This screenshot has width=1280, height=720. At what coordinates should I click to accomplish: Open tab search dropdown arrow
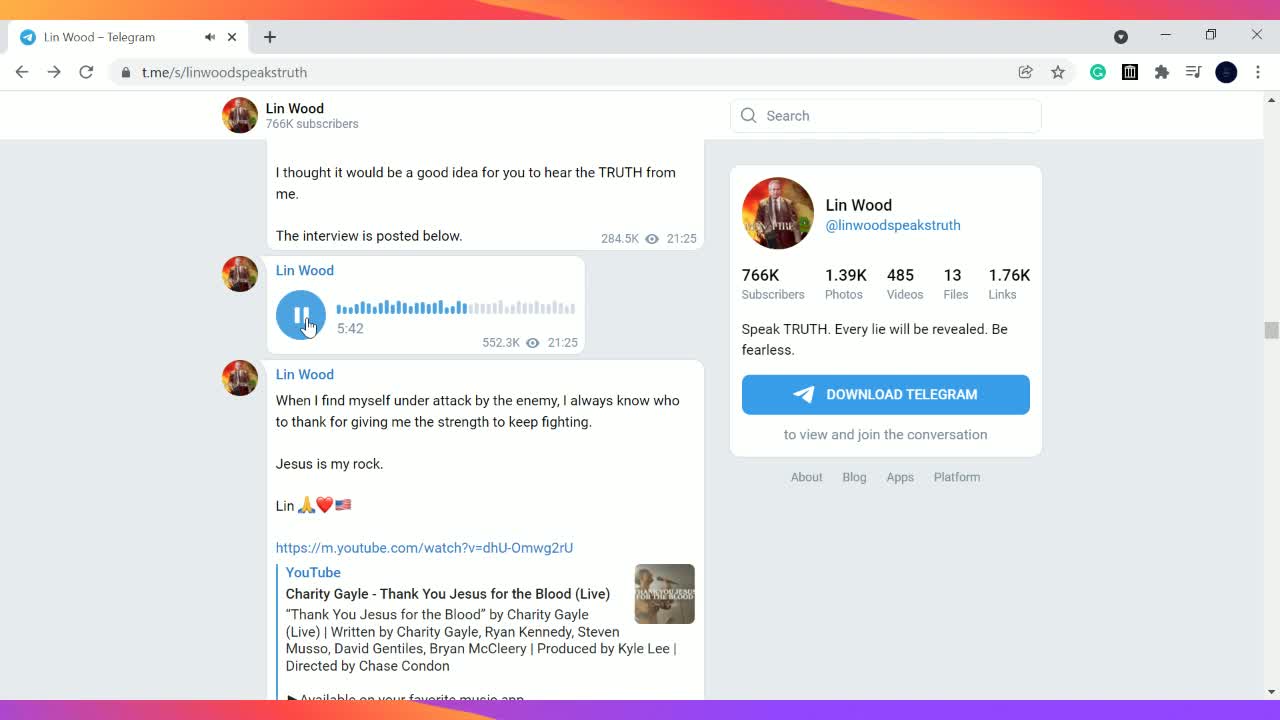(1121, 37)
